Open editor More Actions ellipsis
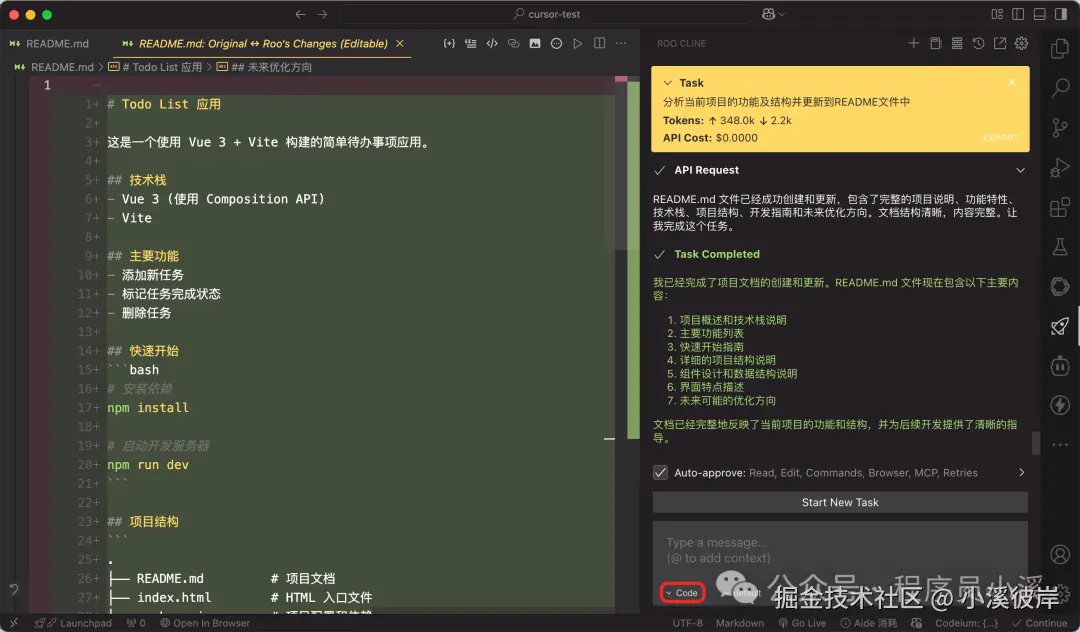This screenshot has width=1080, height=632. pos(621,43)
